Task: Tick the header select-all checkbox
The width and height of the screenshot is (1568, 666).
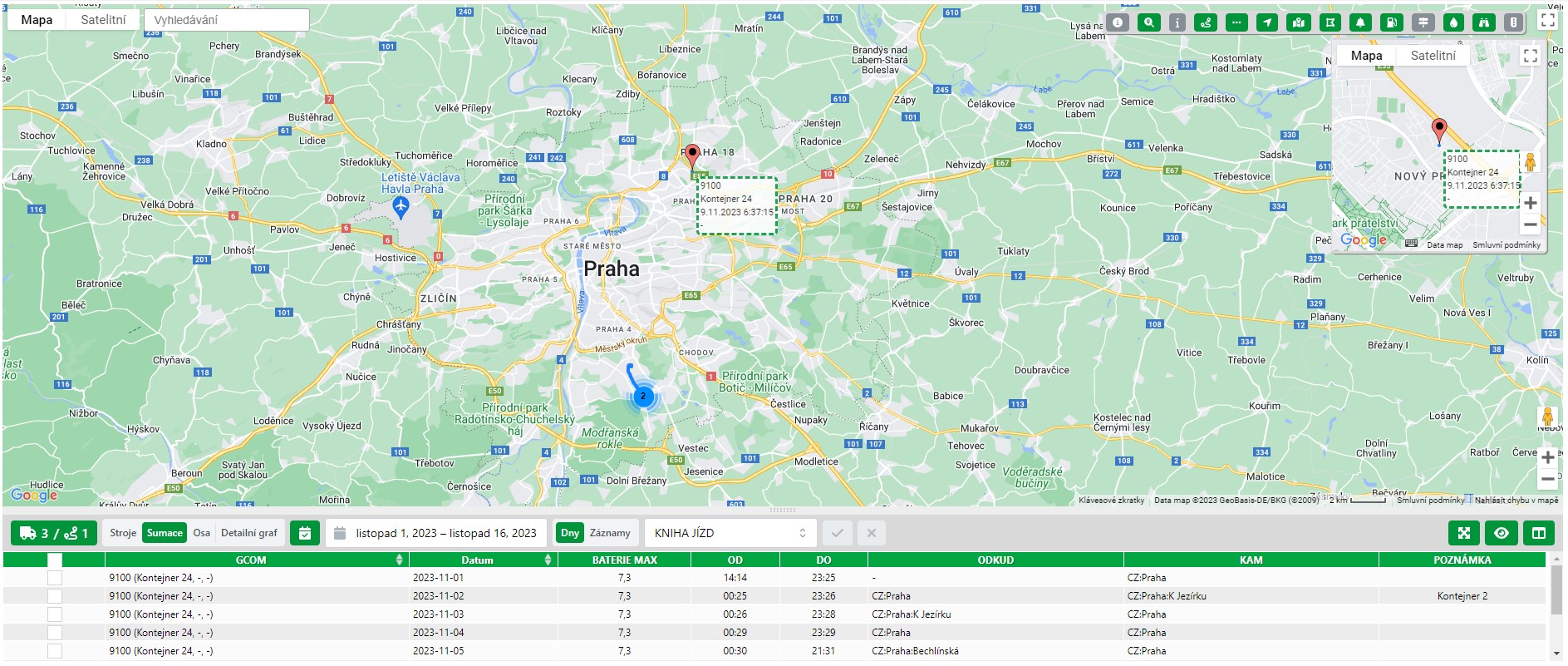Action: click(55, 560)
